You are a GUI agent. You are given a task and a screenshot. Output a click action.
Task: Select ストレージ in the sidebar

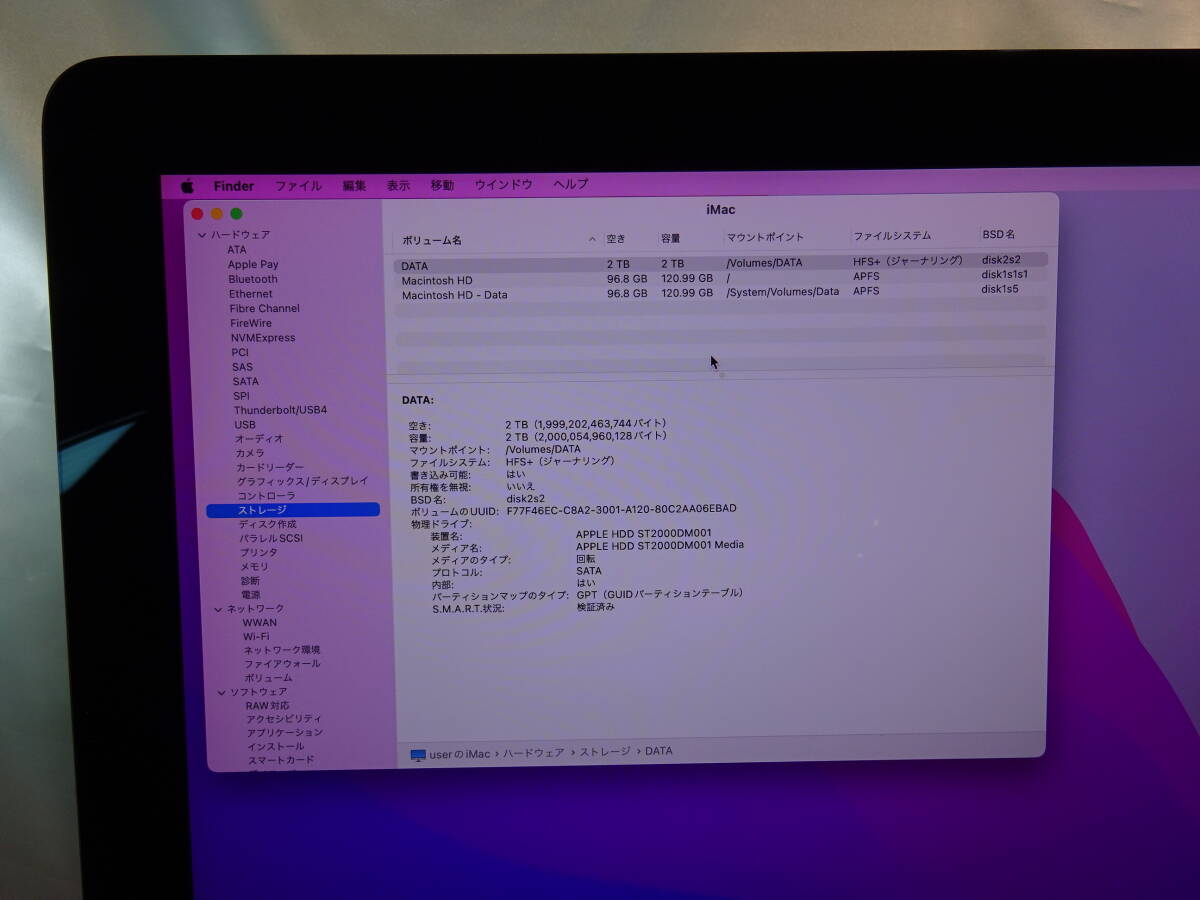[293, 510]
